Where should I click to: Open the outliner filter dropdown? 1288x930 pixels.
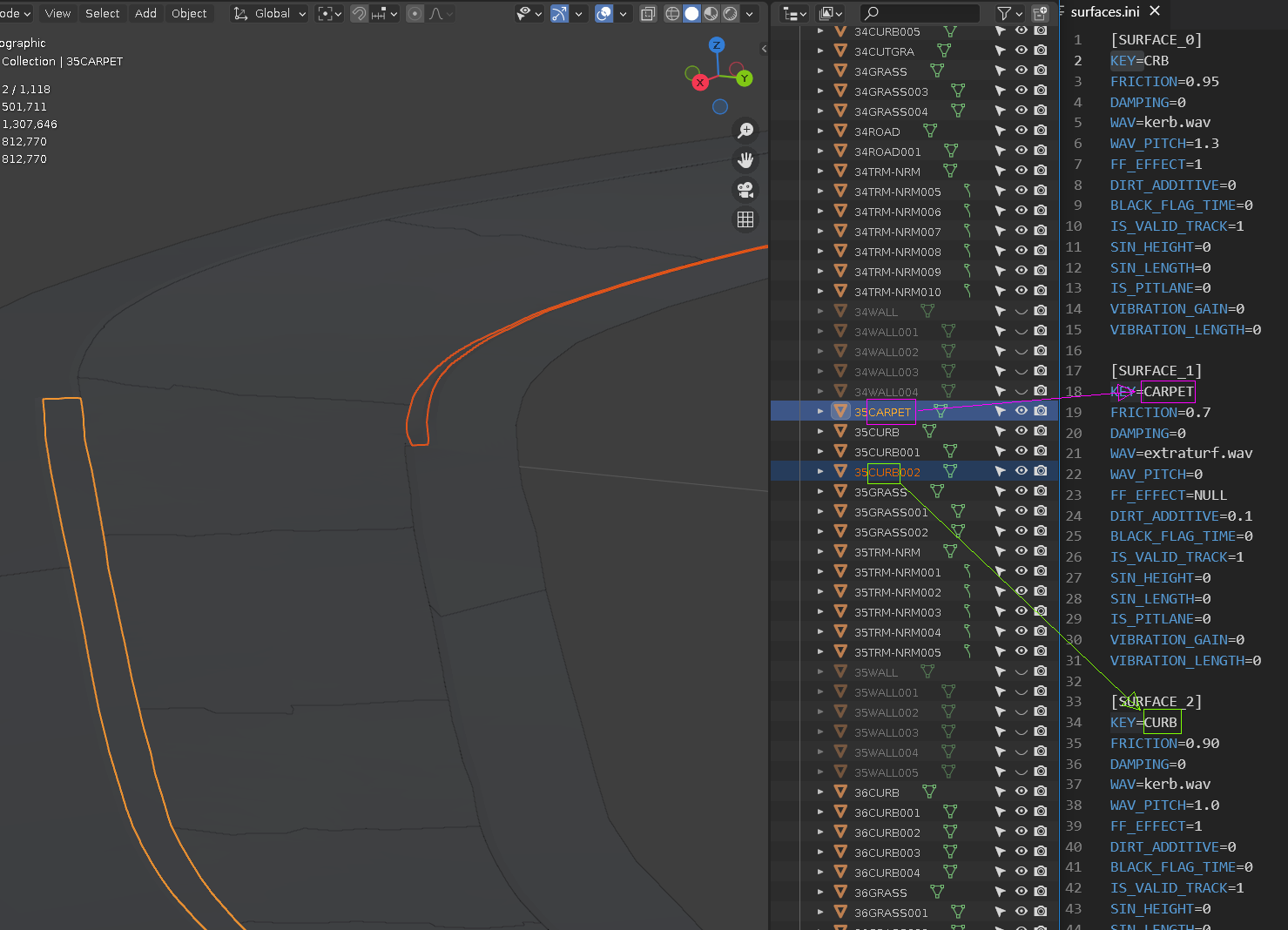click(1009, 13)
